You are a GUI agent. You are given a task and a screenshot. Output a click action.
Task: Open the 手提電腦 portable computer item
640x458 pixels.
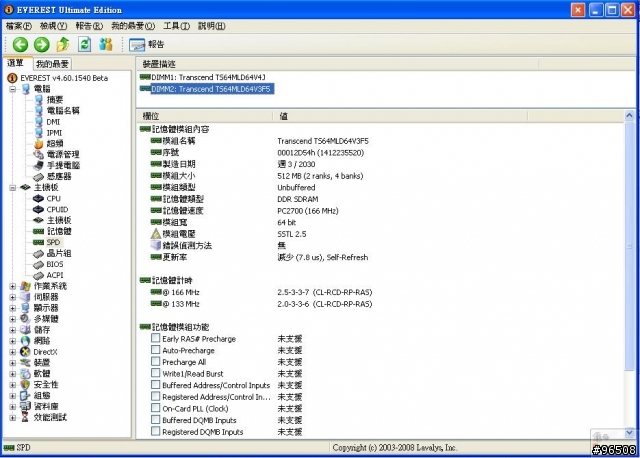tap(63, 165)
